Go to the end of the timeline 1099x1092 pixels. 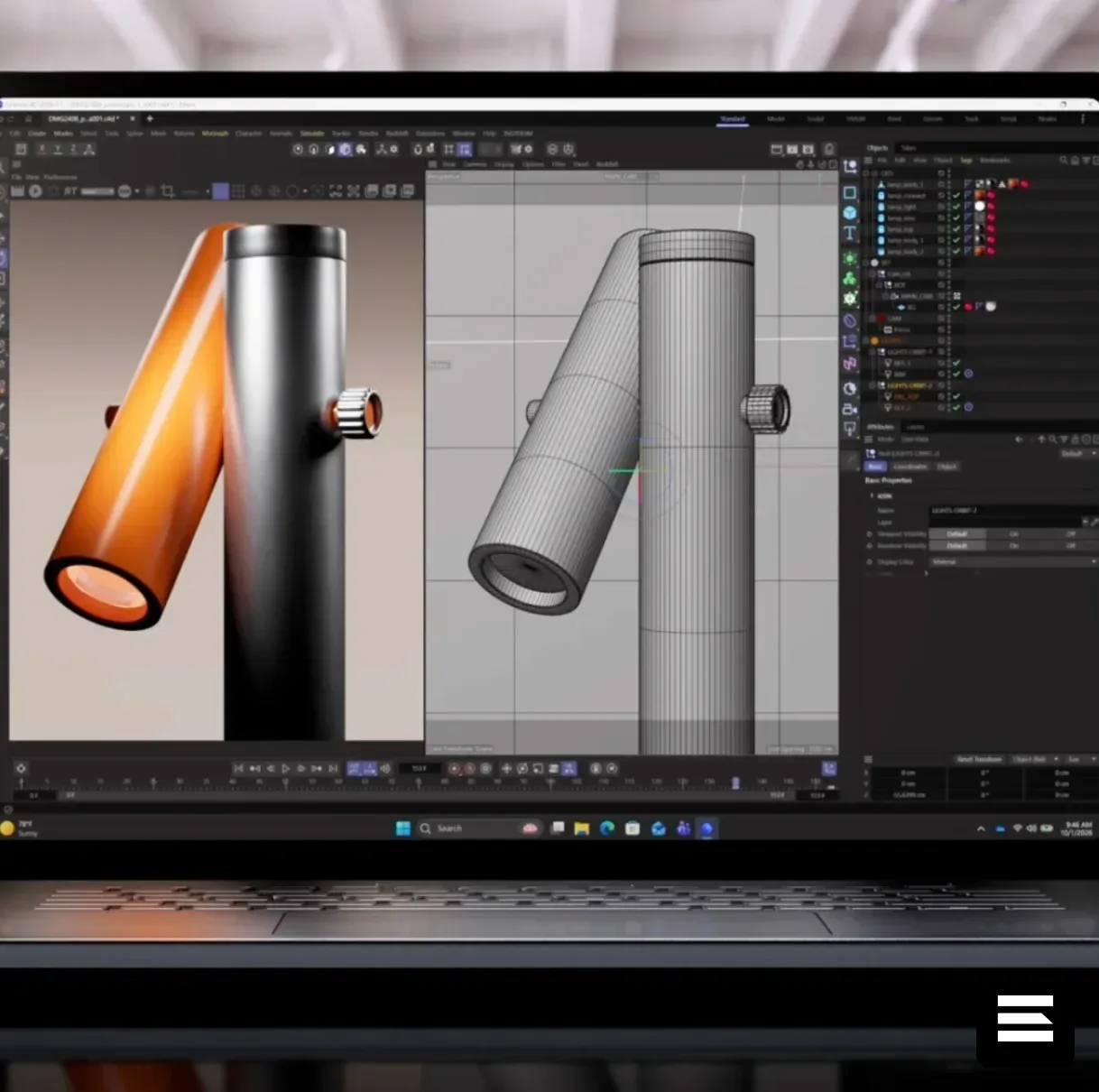coord(333,769)
